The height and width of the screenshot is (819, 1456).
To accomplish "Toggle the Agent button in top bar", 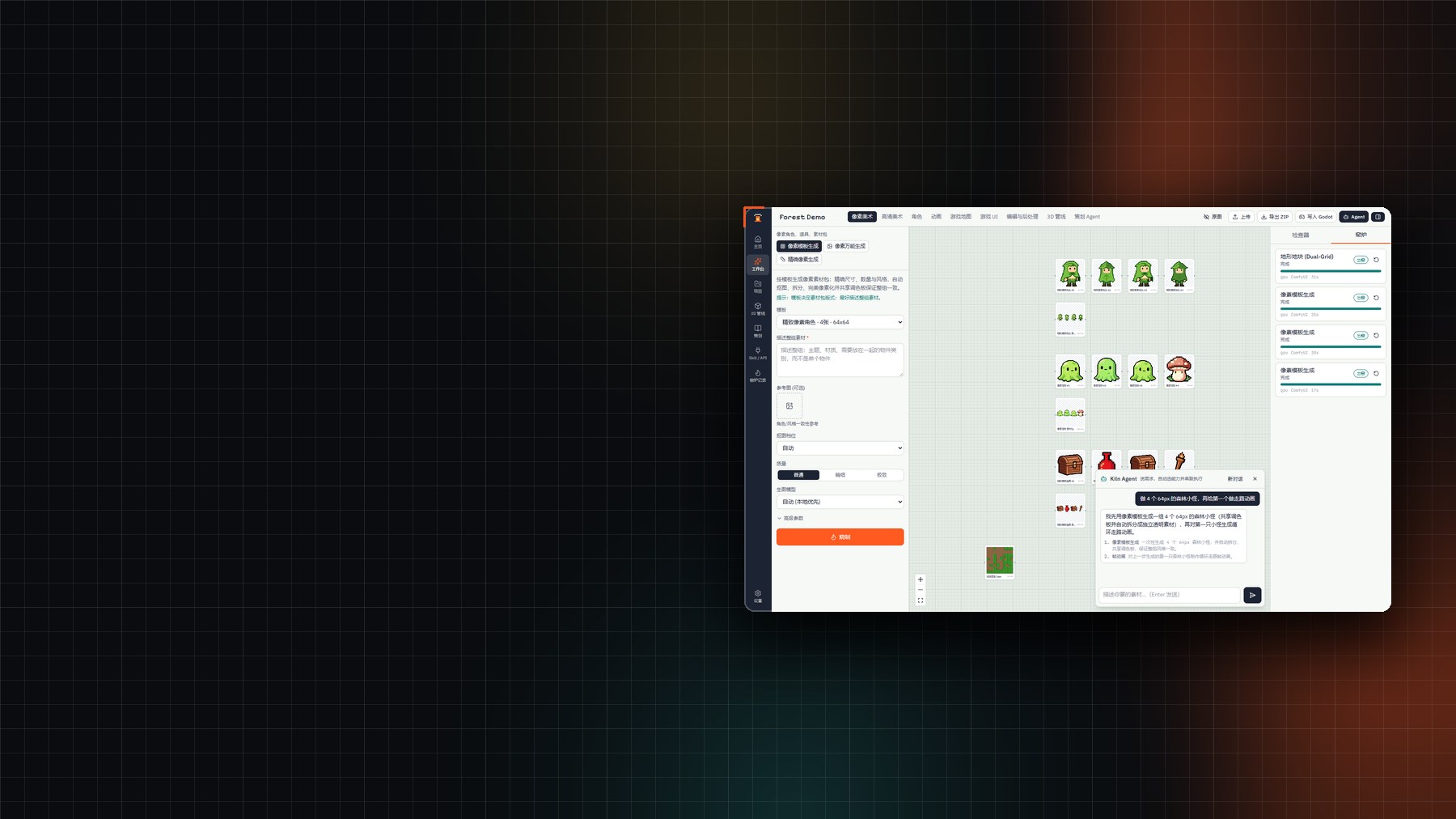I will pos(1354,217).
